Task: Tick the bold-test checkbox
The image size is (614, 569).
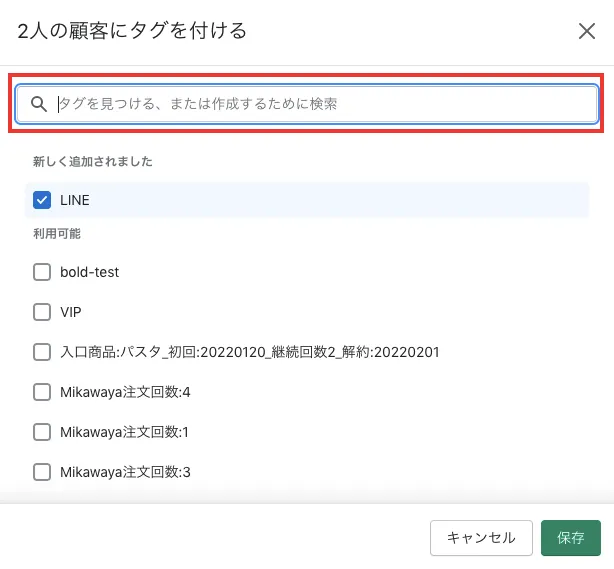Action: pos(42,272)
